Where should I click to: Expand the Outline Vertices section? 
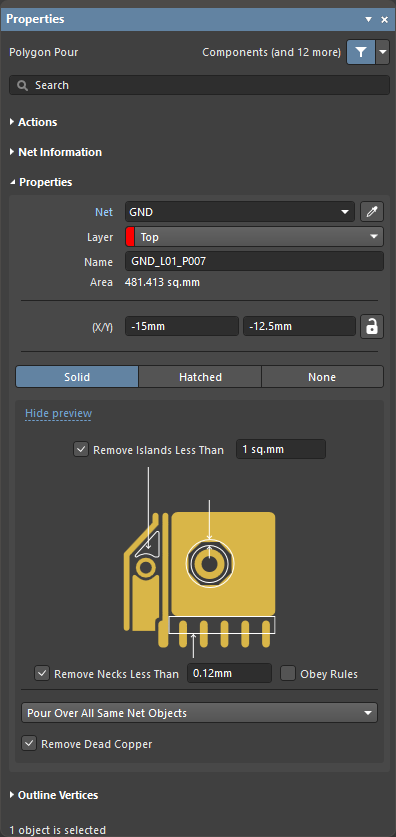click(x=54, y=795)
